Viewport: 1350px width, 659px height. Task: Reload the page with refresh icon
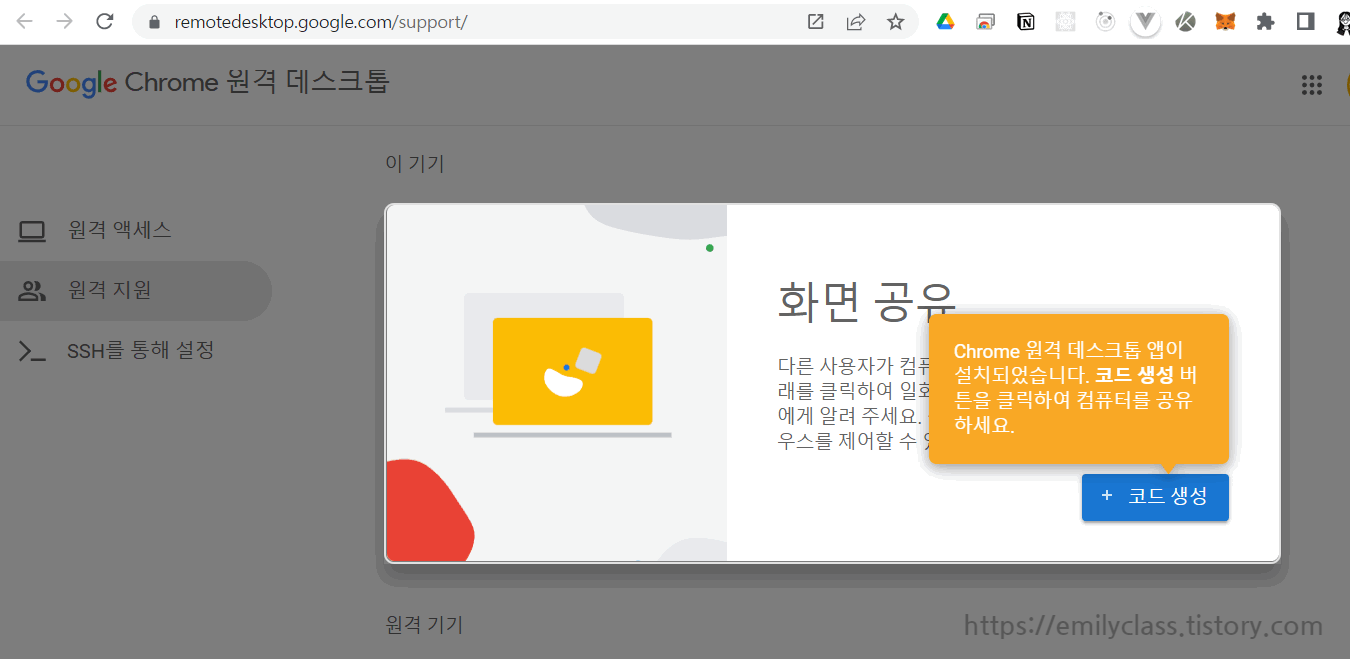click(x=104, y=21)
